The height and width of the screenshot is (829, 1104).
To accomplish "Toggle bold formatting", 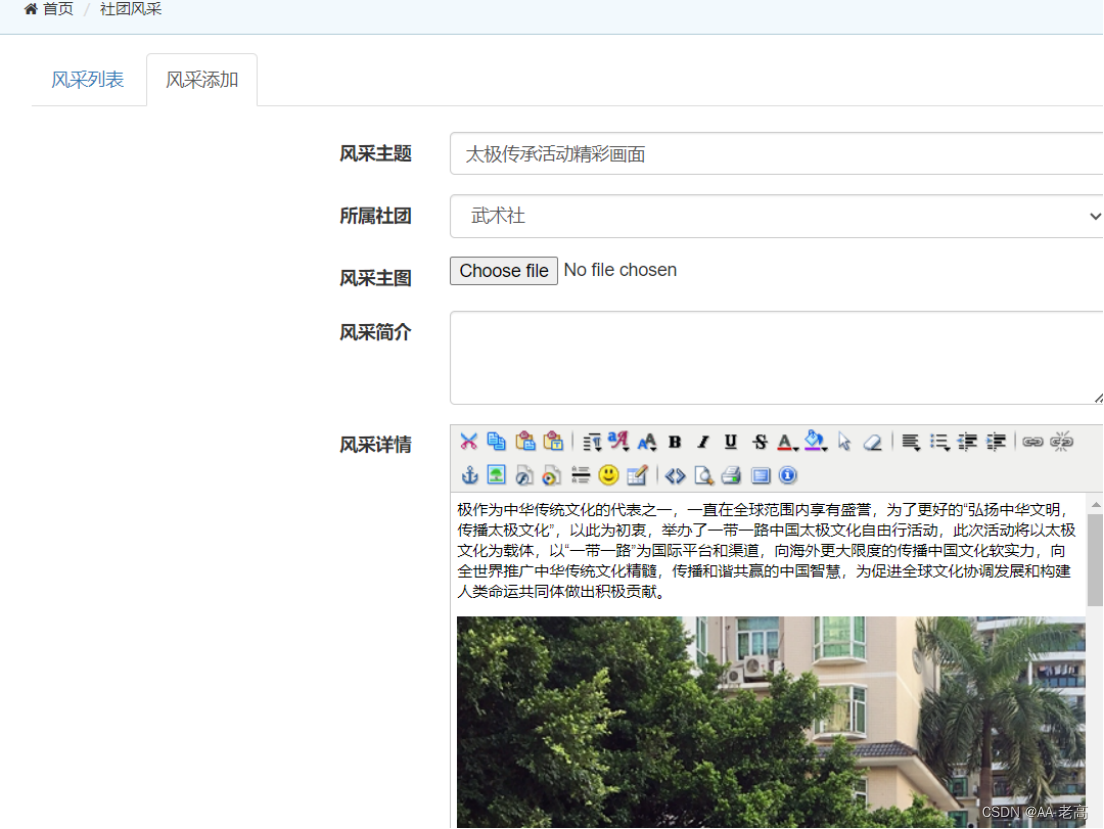I will coord(675,442).
